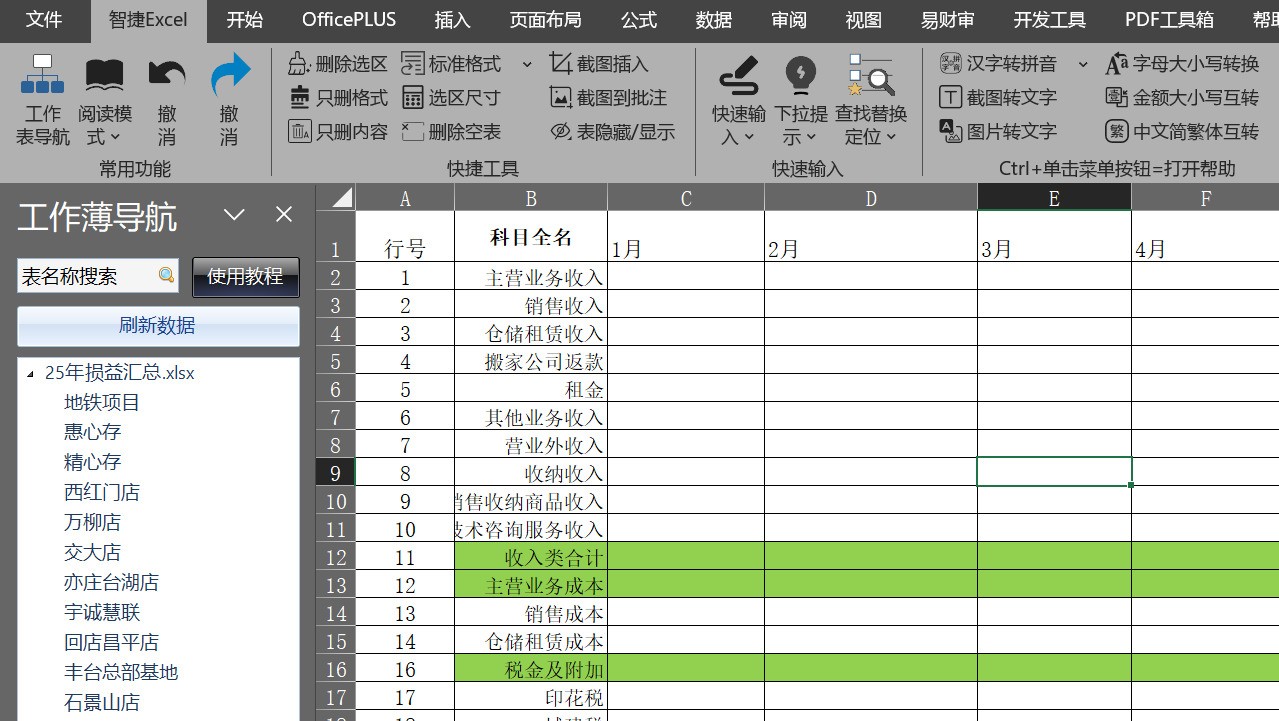Switch to the 页面布局 ribbon tab
The image size is (1279, 721).
tap(545, 20)
